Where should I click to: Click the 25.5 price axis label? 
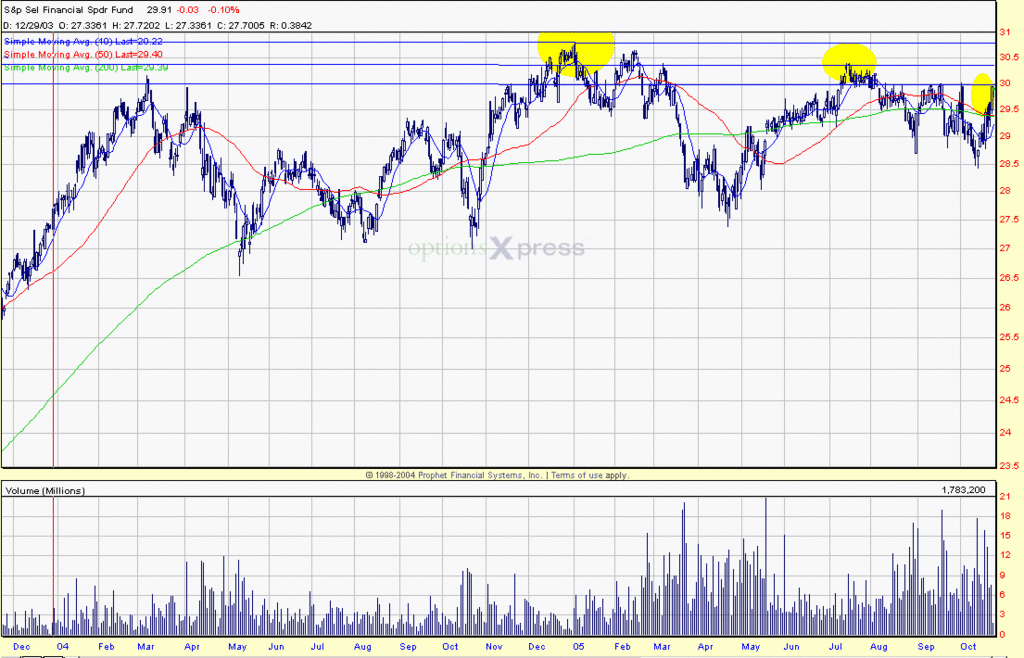point(1008,337)
